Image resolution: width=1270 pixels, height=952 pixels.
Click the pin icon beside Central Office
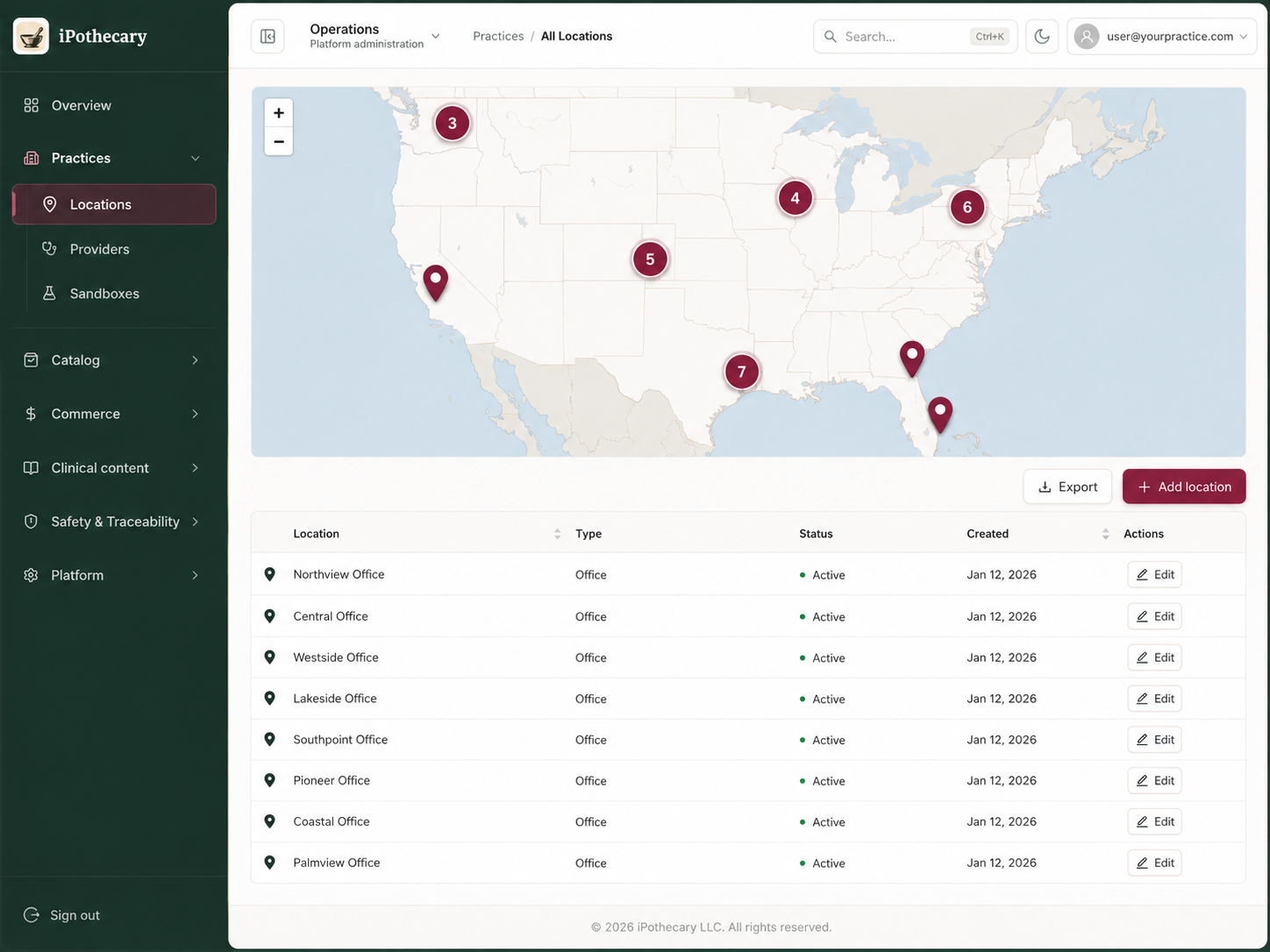(x=270, y=616)
